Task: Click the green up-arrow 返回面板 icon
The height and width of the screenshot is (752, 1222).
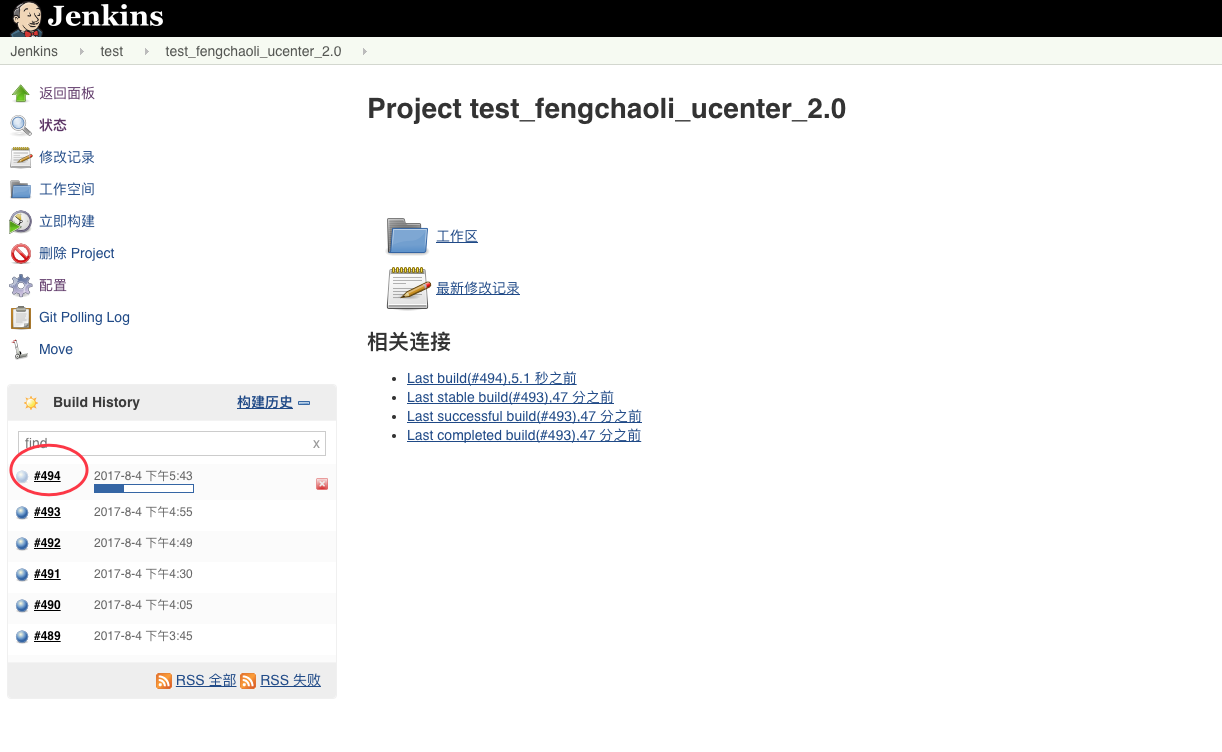Action: tap(21, 93)
